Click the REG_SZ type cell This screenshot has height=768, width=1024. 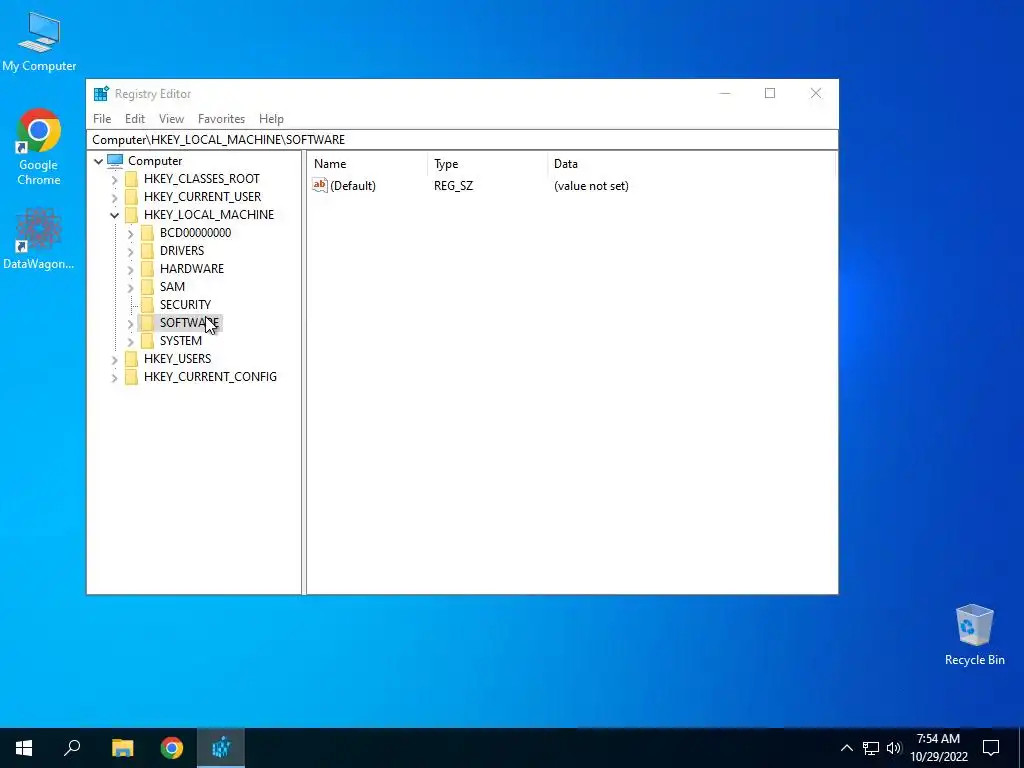point(453,186)
